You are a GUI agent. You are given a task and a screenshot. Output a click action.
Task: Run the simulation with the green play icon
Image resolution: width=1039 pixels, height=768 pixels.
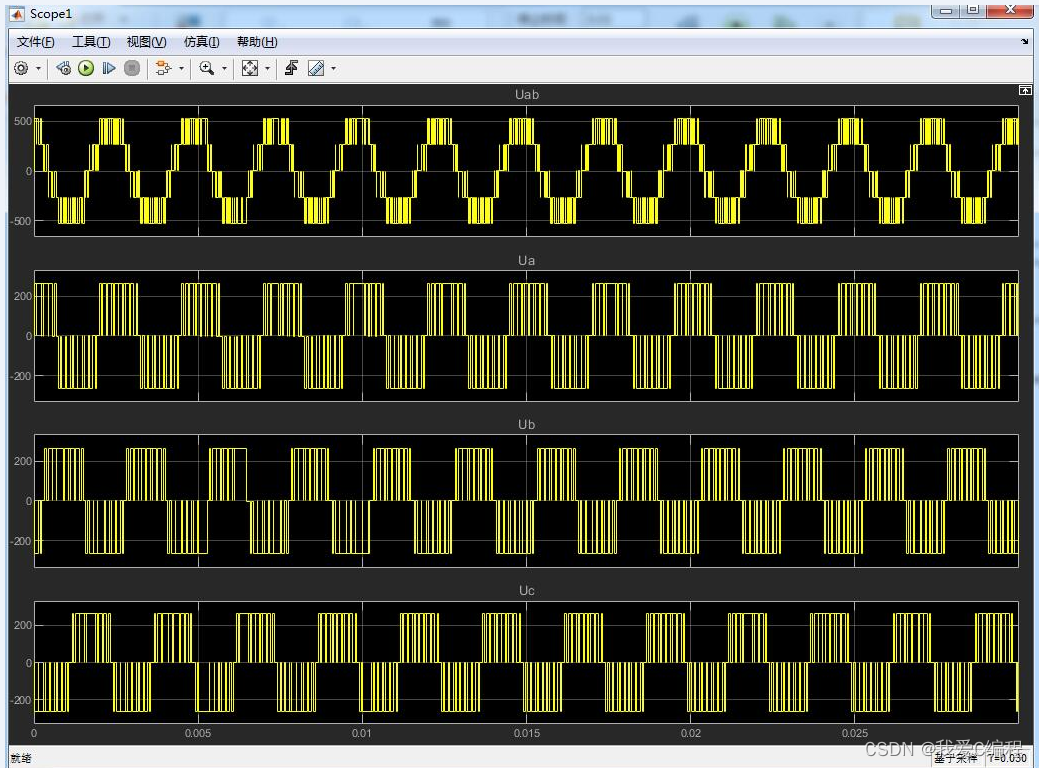pyautogui.click(x=86, y=68)
